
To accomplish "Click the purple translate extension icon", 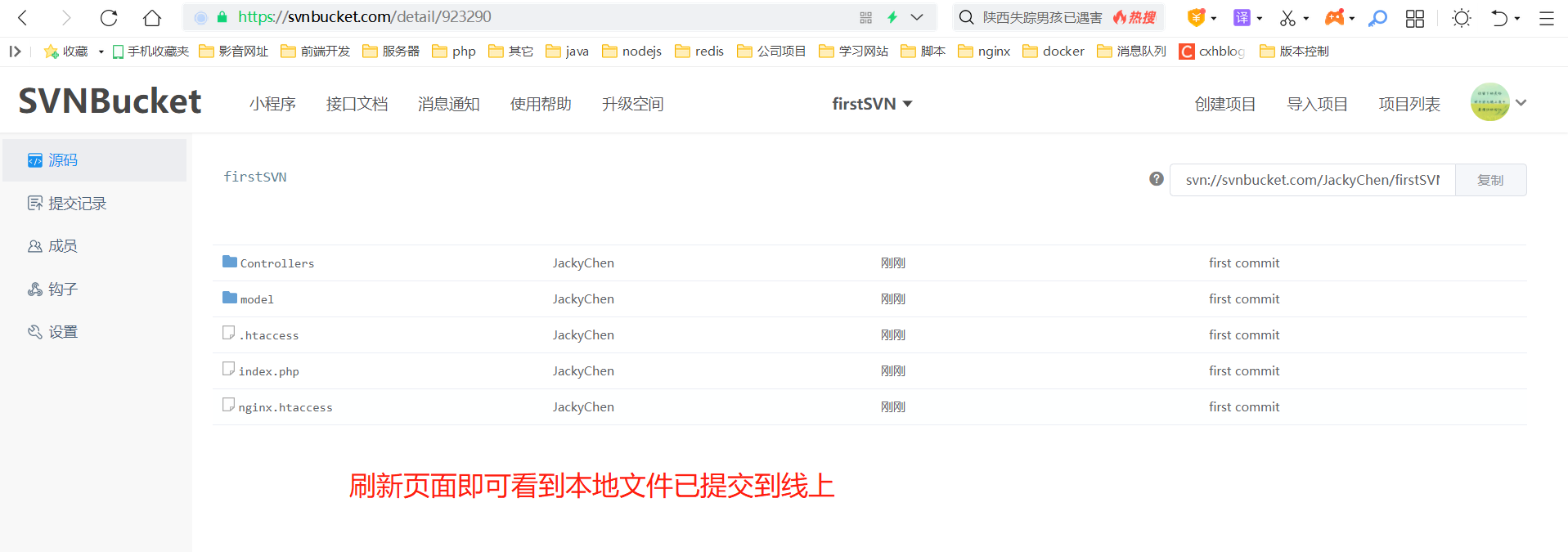I will (1242, 17).
